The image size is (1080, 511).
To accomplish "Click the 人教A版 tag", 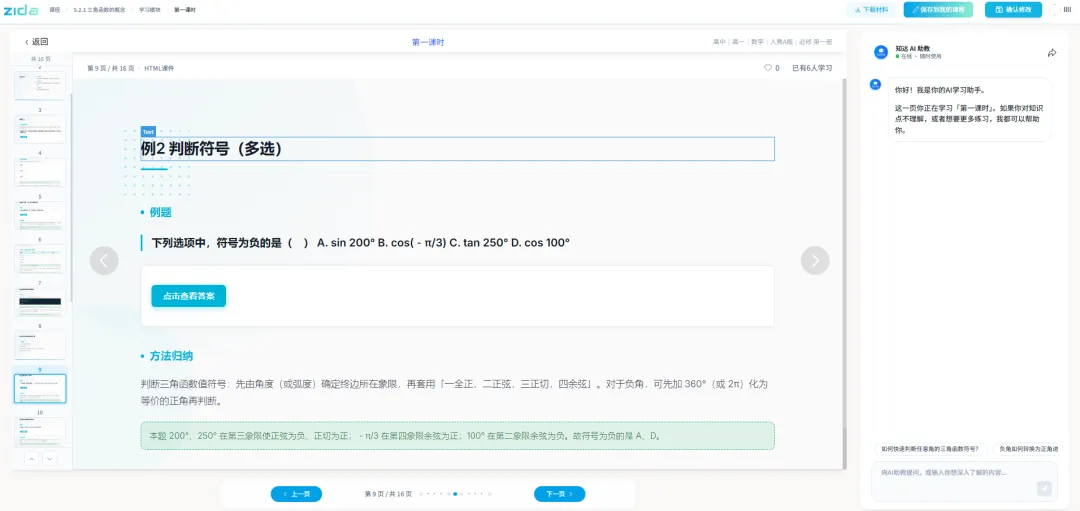I will (780, 42).
